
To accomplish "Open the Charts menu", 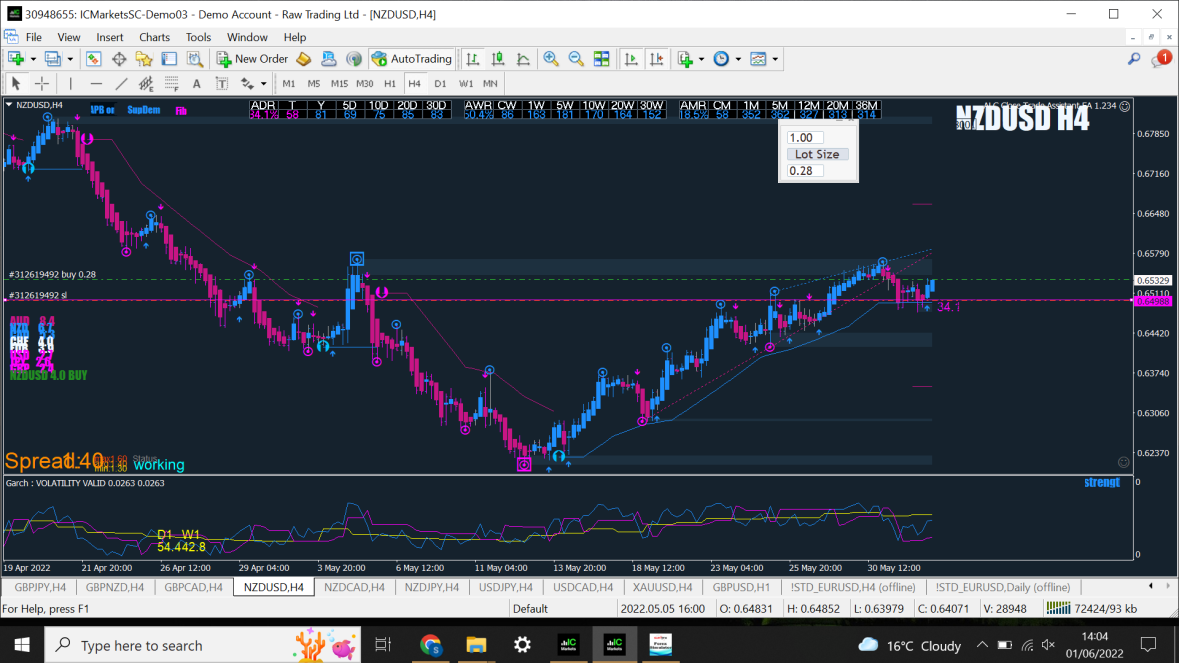I will click(x=154, y=37).
